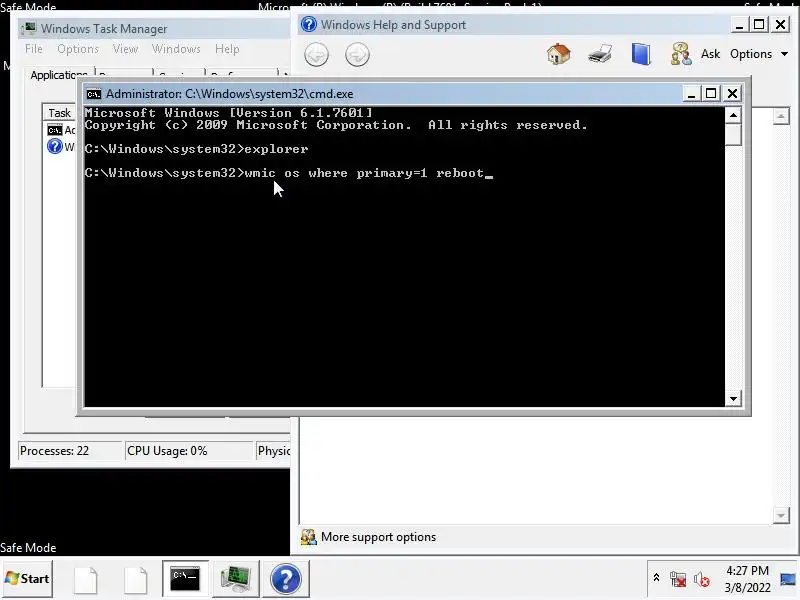800x600 pixels.
Task: Click the network tray icon
Action: coord(678,579)
